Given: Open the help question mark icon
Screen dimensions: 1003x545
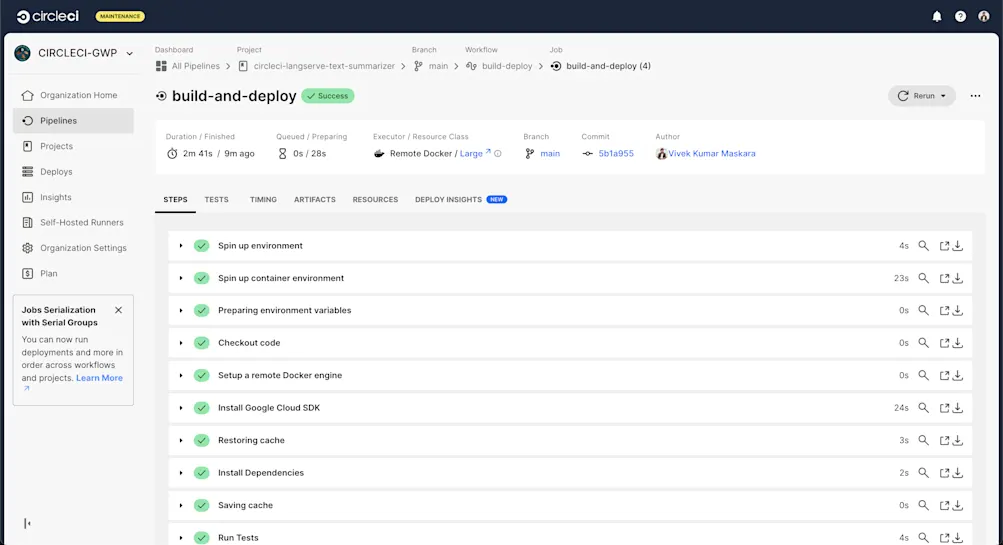Looking at the screenshot, I should (x=960, y=17).
